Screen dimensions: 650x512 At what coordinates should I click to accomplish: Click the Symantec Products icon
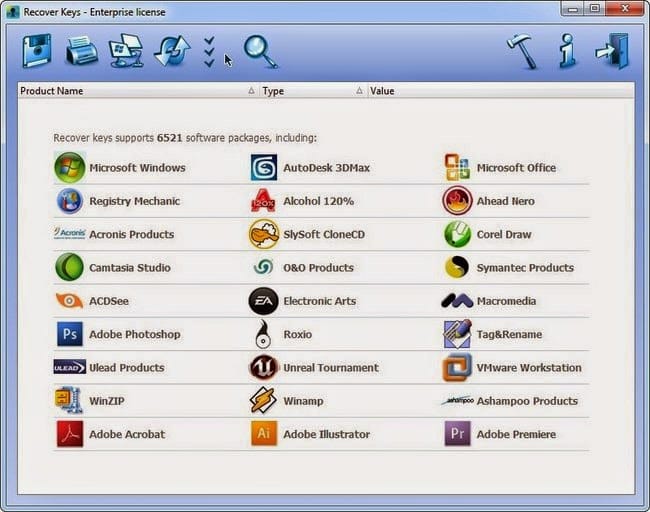[457, 267]
